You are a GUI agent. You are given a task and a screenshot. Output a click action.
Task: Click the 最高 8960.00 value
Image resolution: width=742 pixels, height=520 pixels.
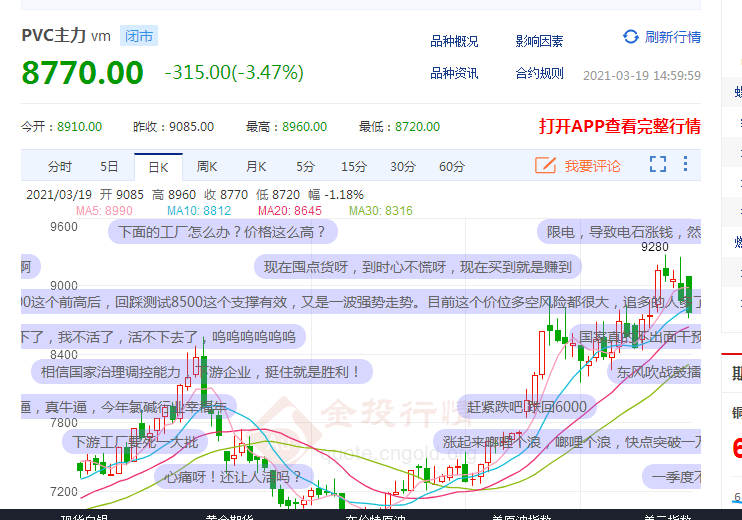point(304,127)
